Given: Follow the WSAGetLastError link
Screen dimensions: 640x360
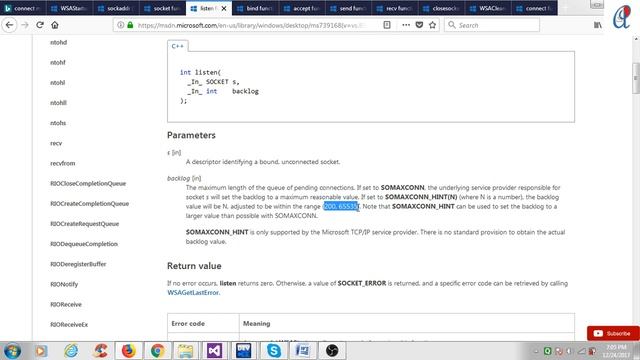Looking at the screenshot, I should point(193,293).
